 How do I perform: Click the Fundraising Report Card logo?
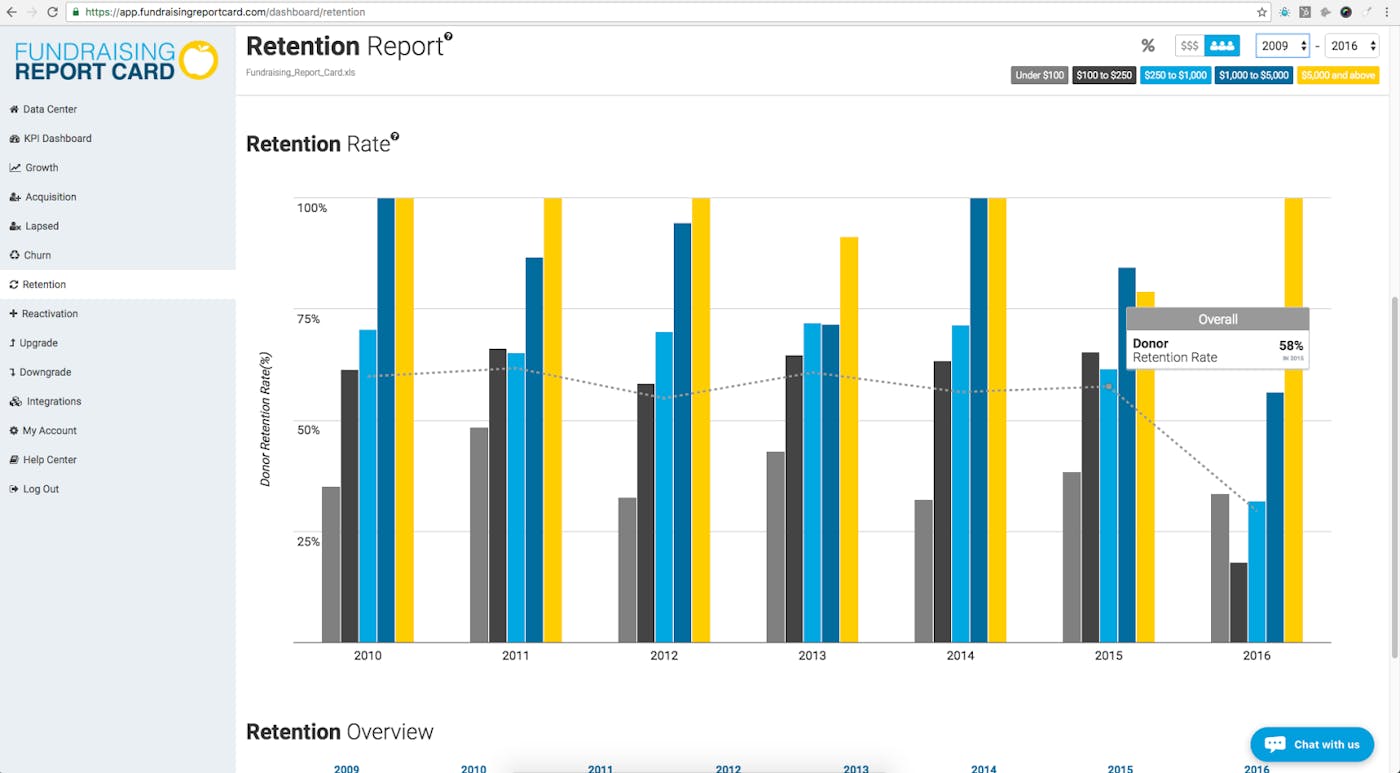(116, 61)
